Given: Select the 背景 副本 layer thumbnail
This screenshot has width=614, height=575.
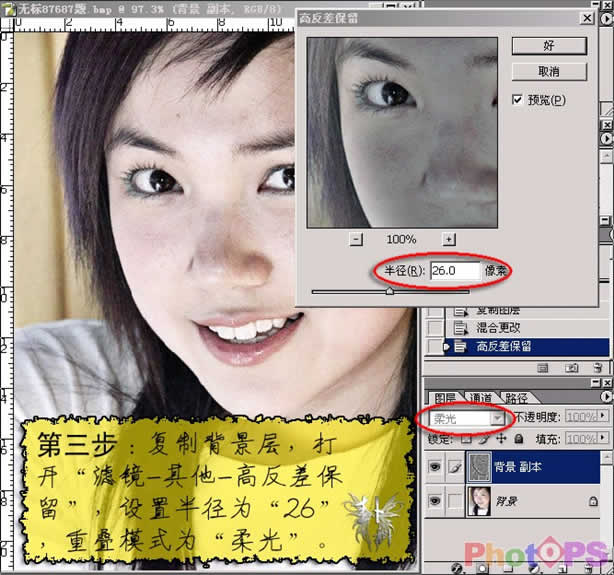Looking at the screenshot, I should point(479,467).
